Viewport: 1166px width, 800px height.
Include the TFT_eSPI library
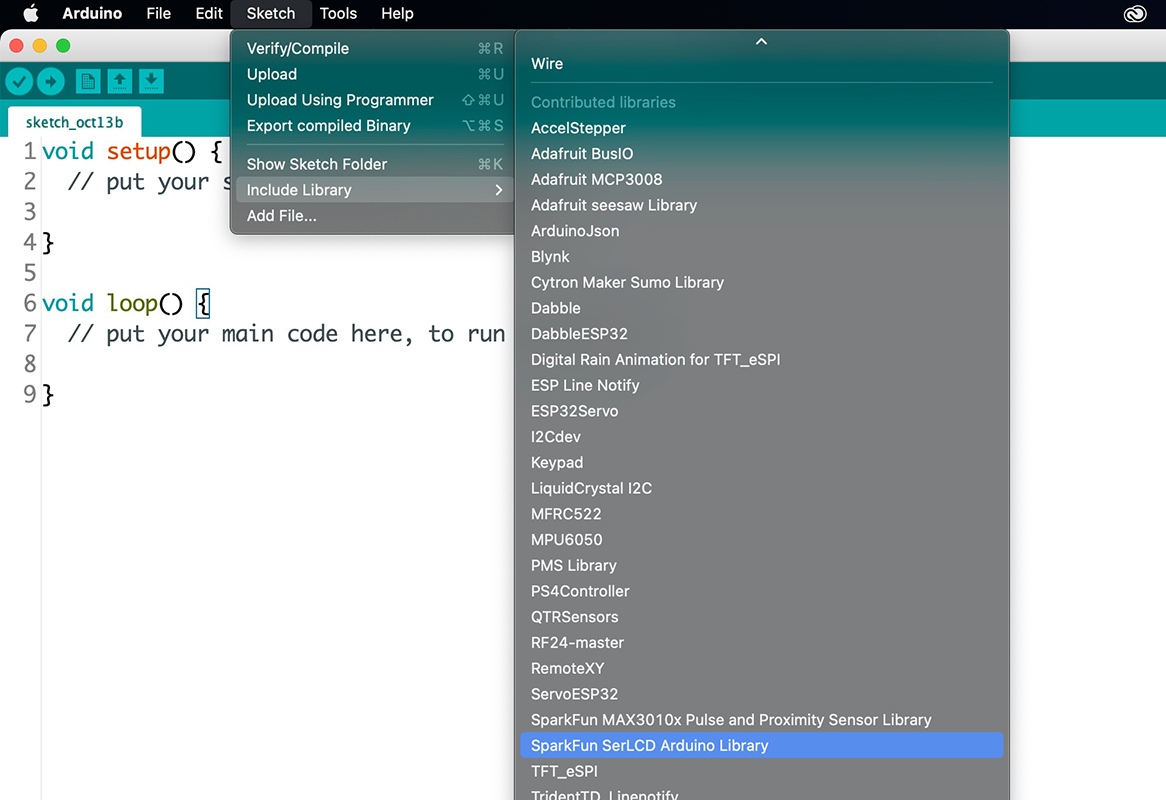coord(761,771)
